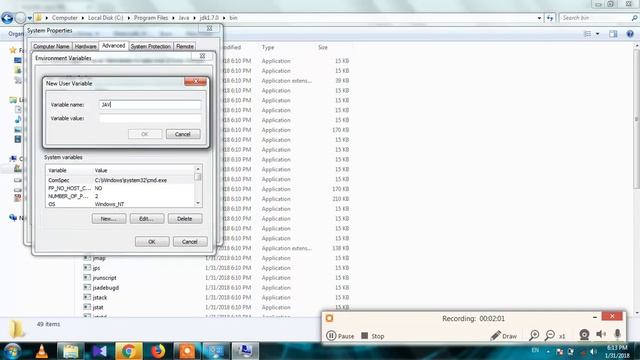
Task: Switch to Computer Name tab
Action: [51, 47]
